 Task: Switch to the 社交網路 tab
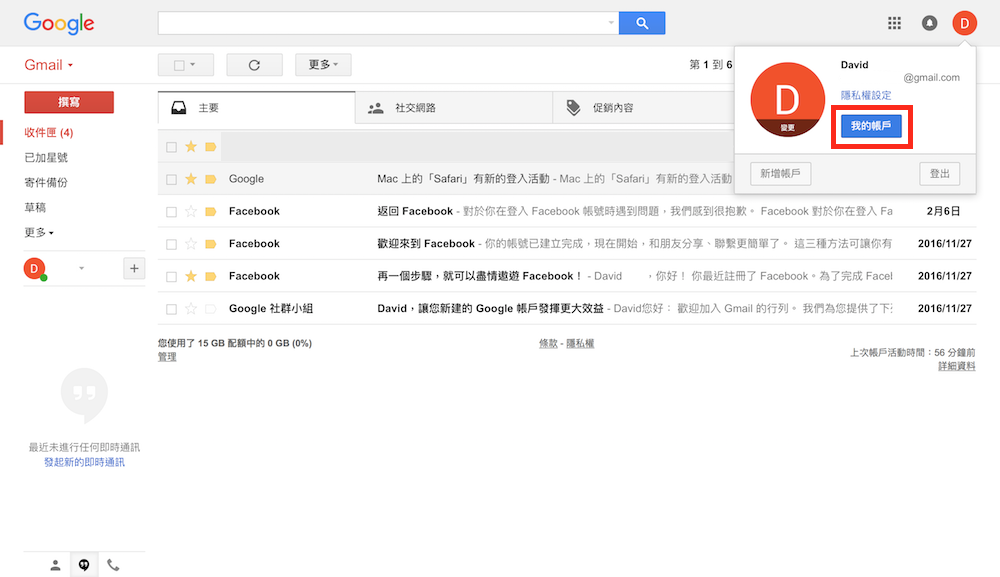[415, 108]
